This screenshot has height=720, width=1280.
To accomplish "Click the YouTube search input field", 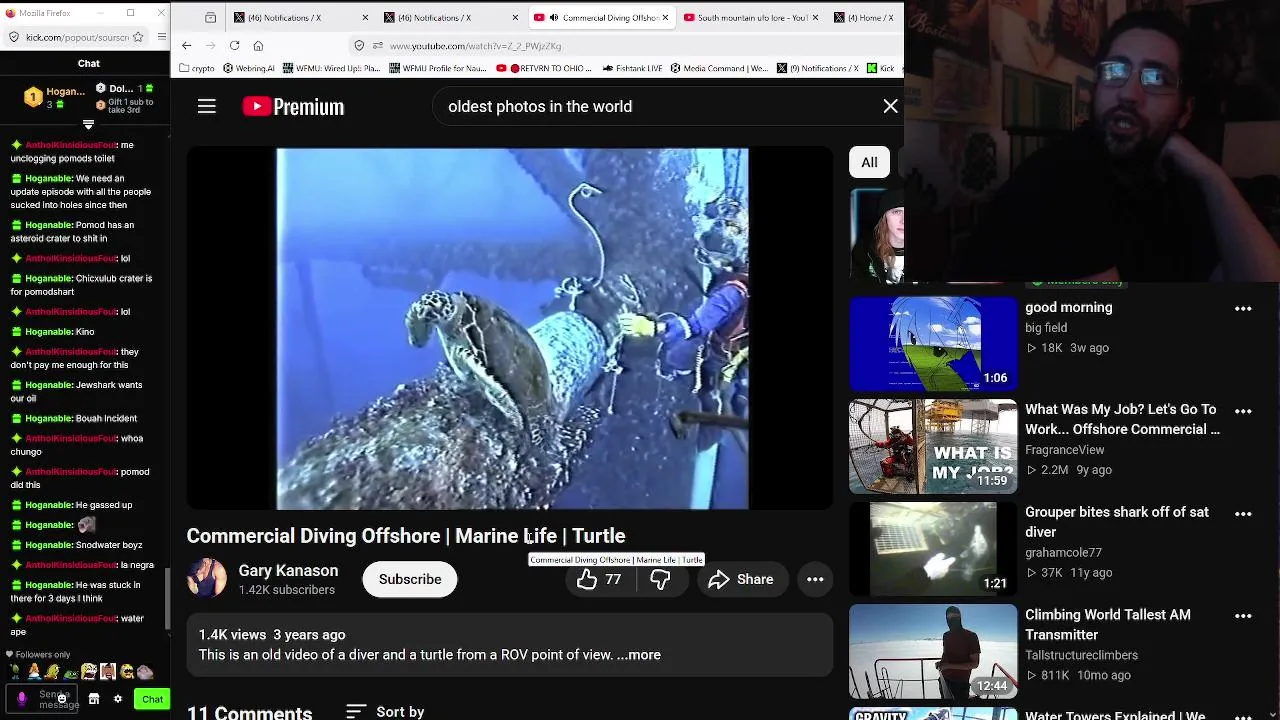I will [655, 106].
